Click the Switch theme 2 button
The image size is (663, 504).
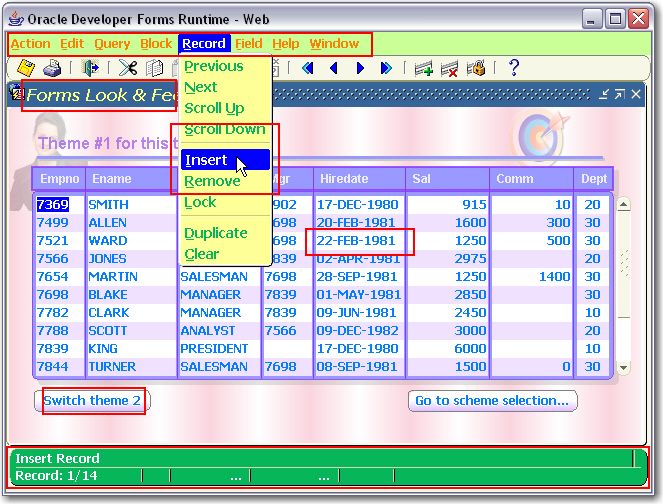coord(92,400)
